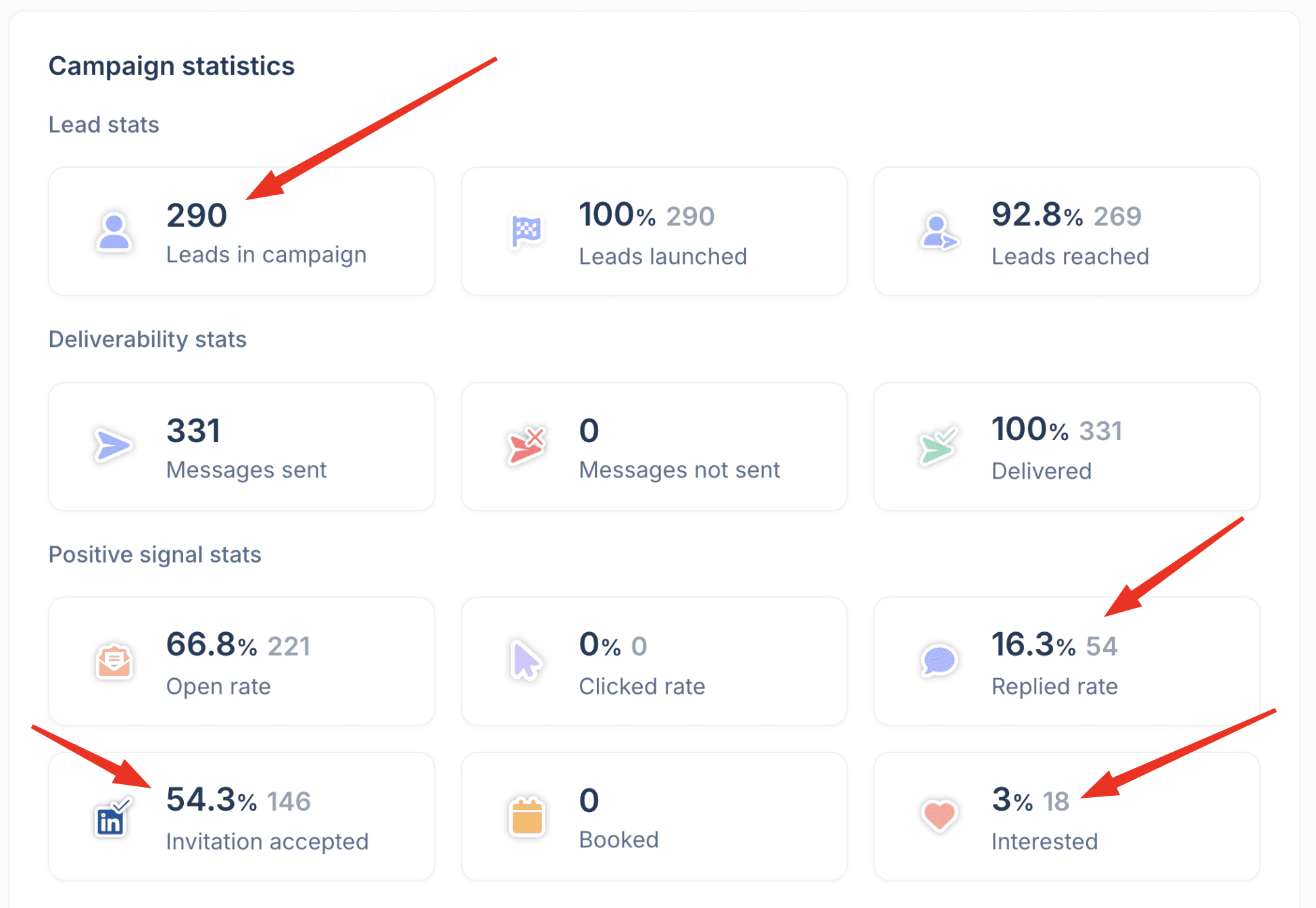Click the red Messages not sent icon

pos(526,446)
